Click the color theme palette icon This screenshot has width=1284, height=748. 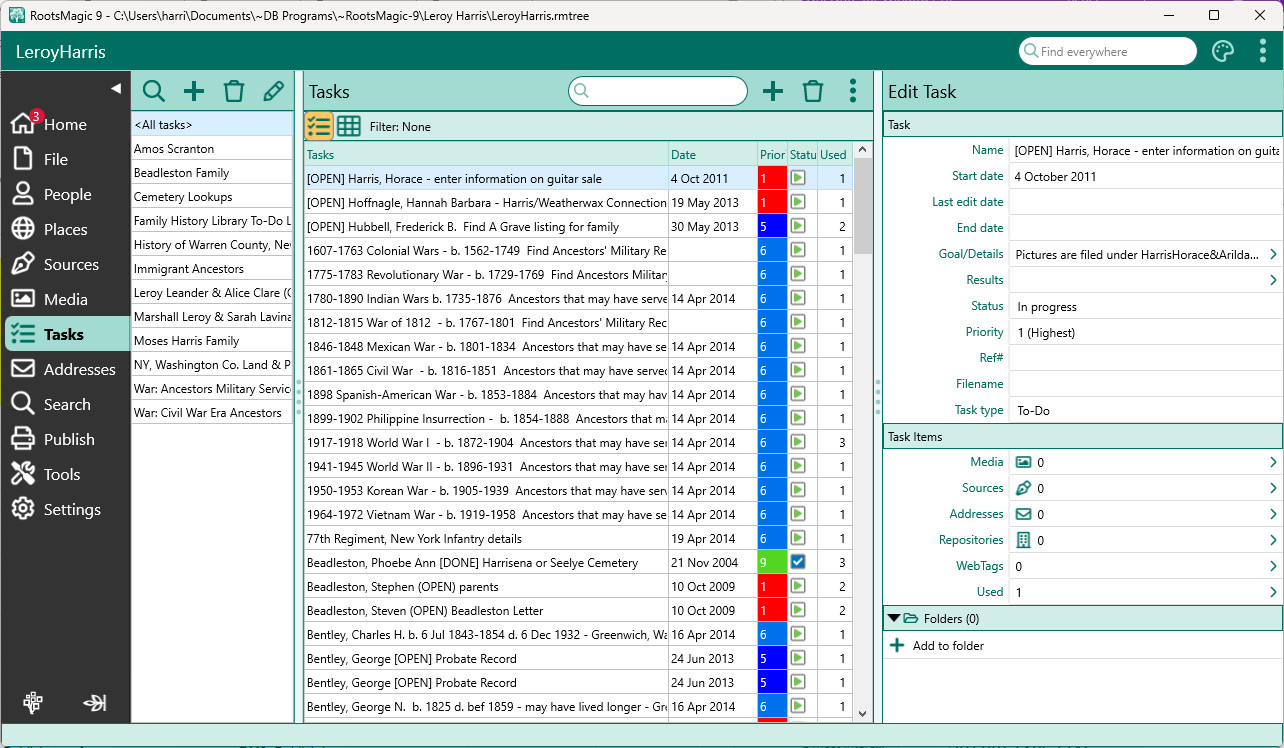pos(1222,52)
